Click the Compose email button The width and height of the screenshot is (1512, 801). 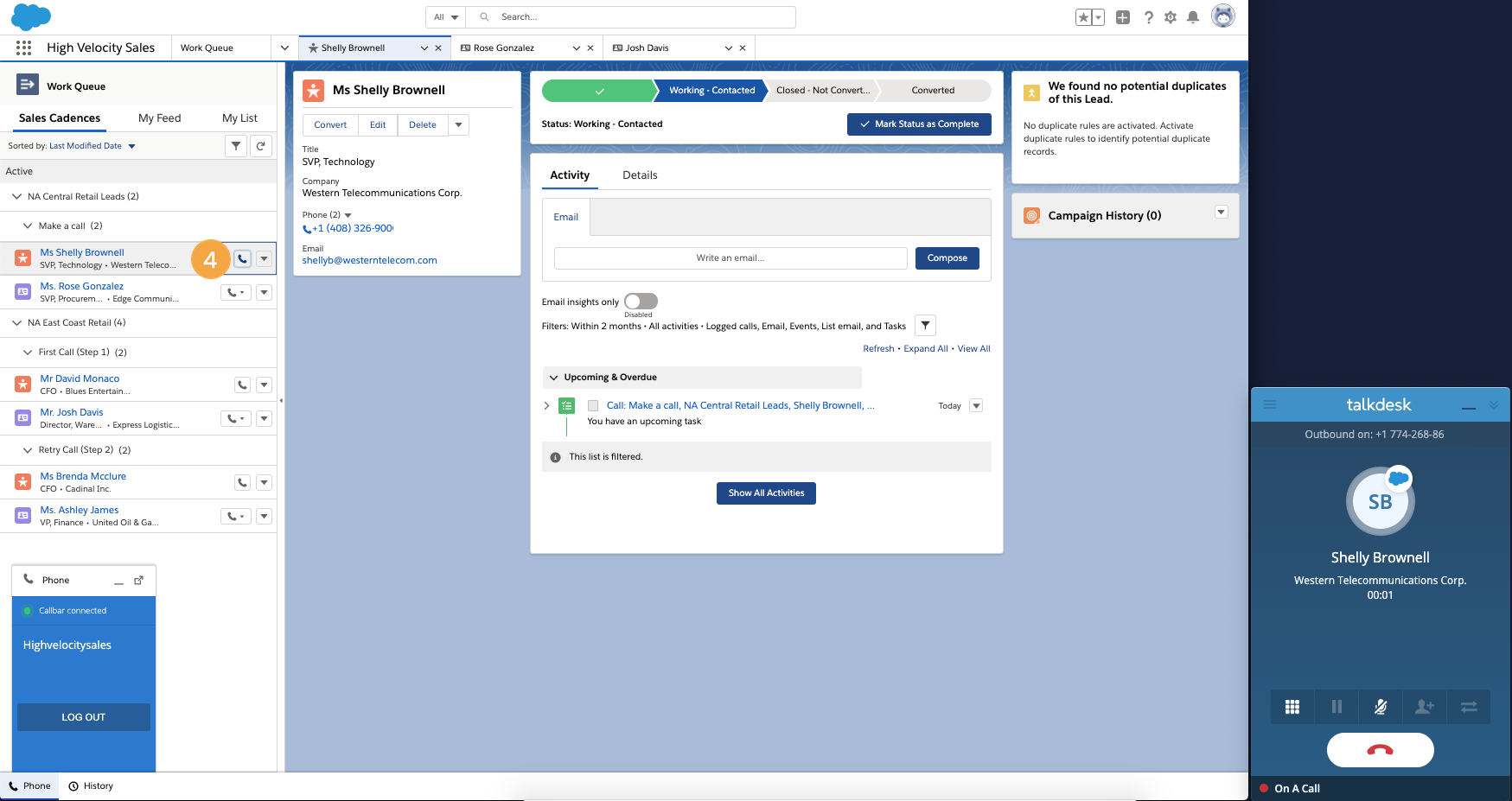click(x=947, y=258)
